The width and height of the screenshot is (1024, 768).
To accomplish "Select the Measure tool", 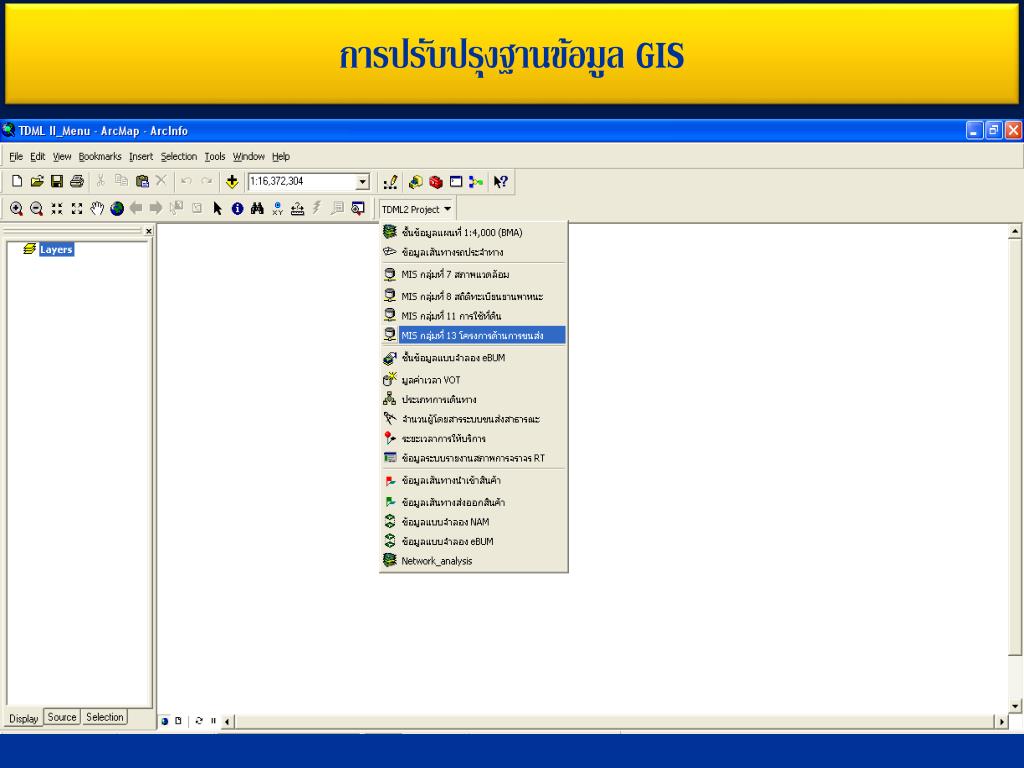I will tap(297, 208).
